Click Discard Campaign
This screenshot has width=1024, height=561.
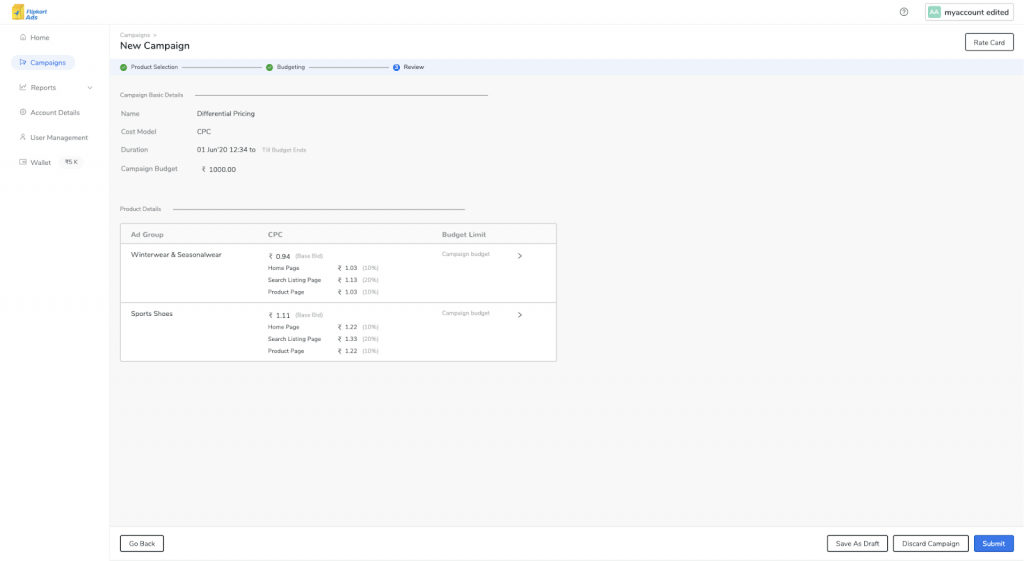pos(931,543)
